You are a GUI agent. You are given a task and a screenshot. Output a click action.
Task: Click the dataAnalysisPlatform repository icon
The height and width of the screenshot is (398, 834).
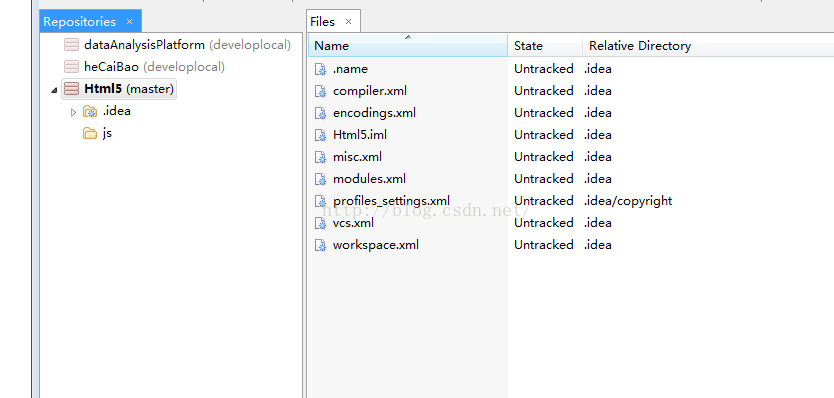click(x=71, y=45)
